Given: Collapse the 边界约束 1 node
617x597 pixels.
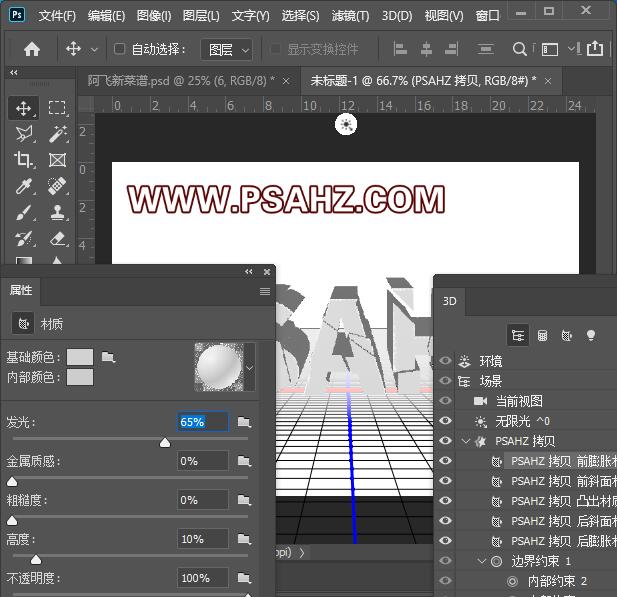Looking at the screenshot, I should coord(482,561).
